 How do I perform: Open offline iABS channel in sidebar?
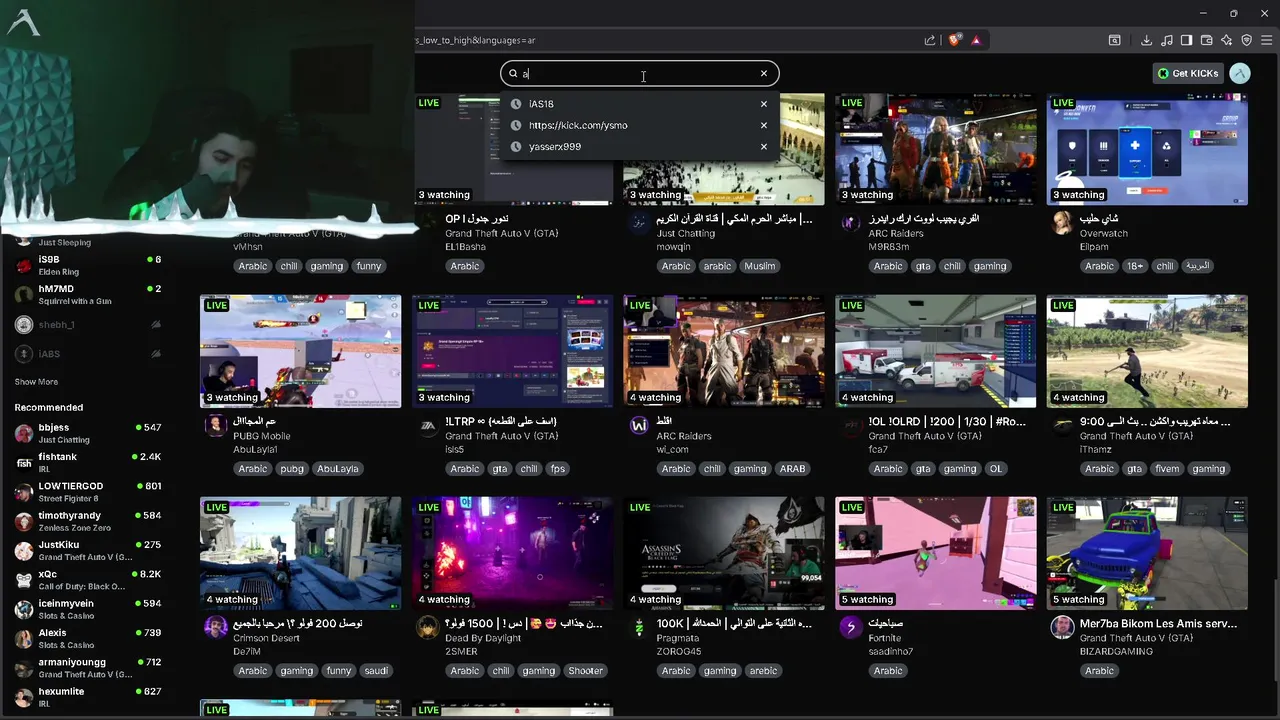click(88, 354)
